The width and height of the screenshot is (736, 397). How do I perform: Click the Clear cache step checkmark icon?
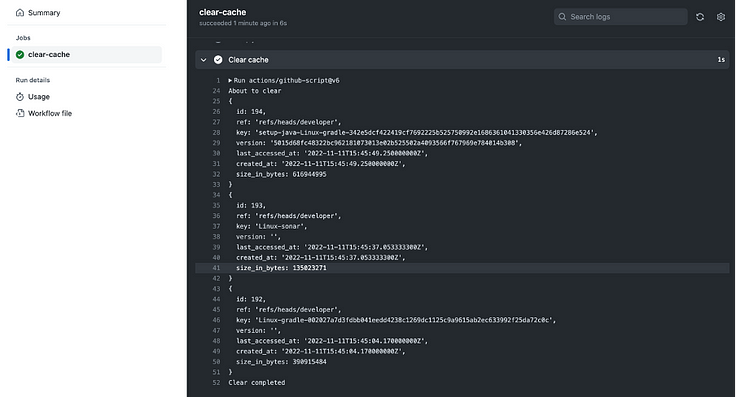(218, 60)
